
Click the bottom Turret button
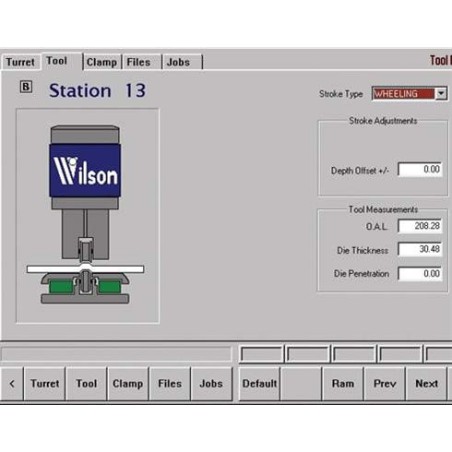tap(45, 384)
